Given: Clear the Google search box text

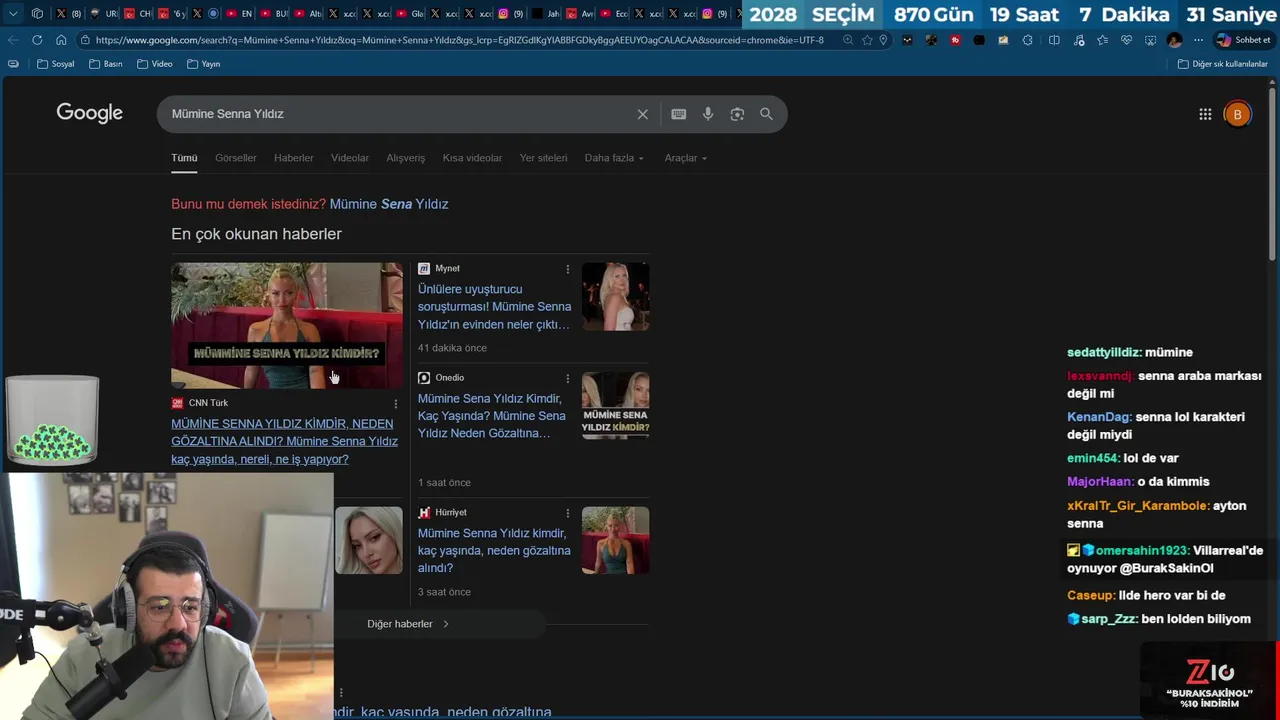Looking at the screenshot, I should (x=642, y=114).
